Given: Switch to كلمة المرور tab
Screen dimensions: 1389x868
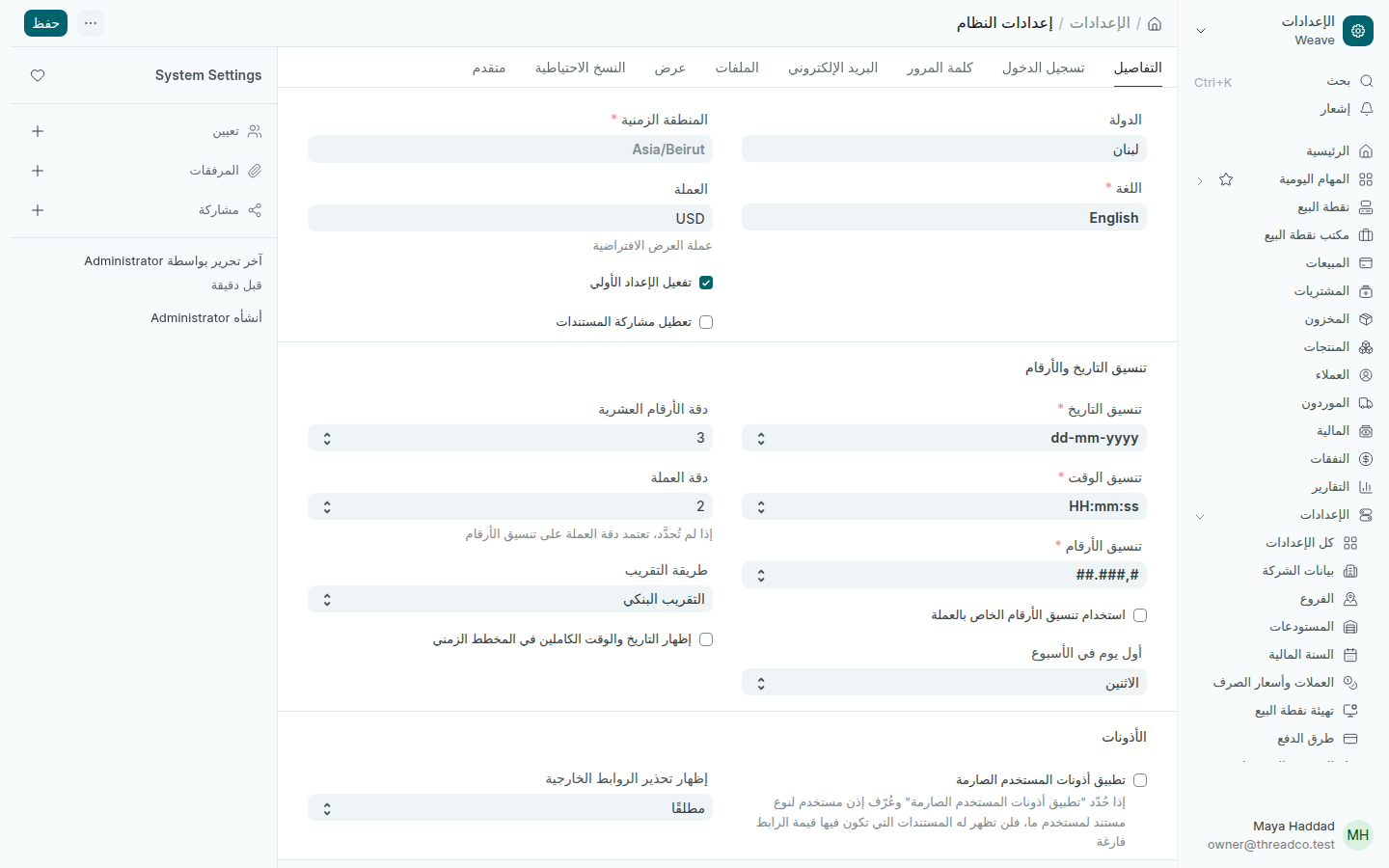Looking at the screenshot, I should [940, 68].
